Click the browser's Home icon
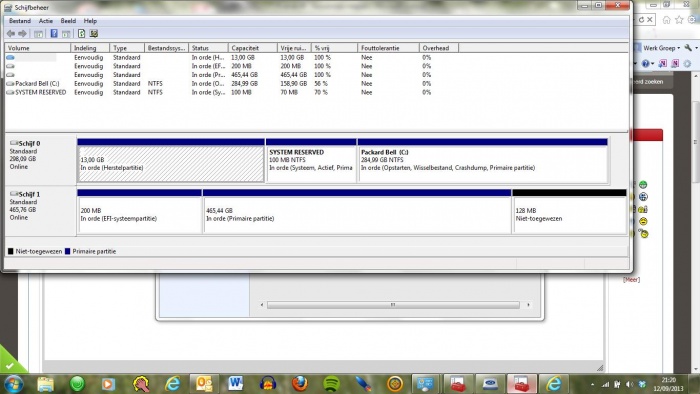The height and width of the screenshot is (394, 700). tap(667, 20)
